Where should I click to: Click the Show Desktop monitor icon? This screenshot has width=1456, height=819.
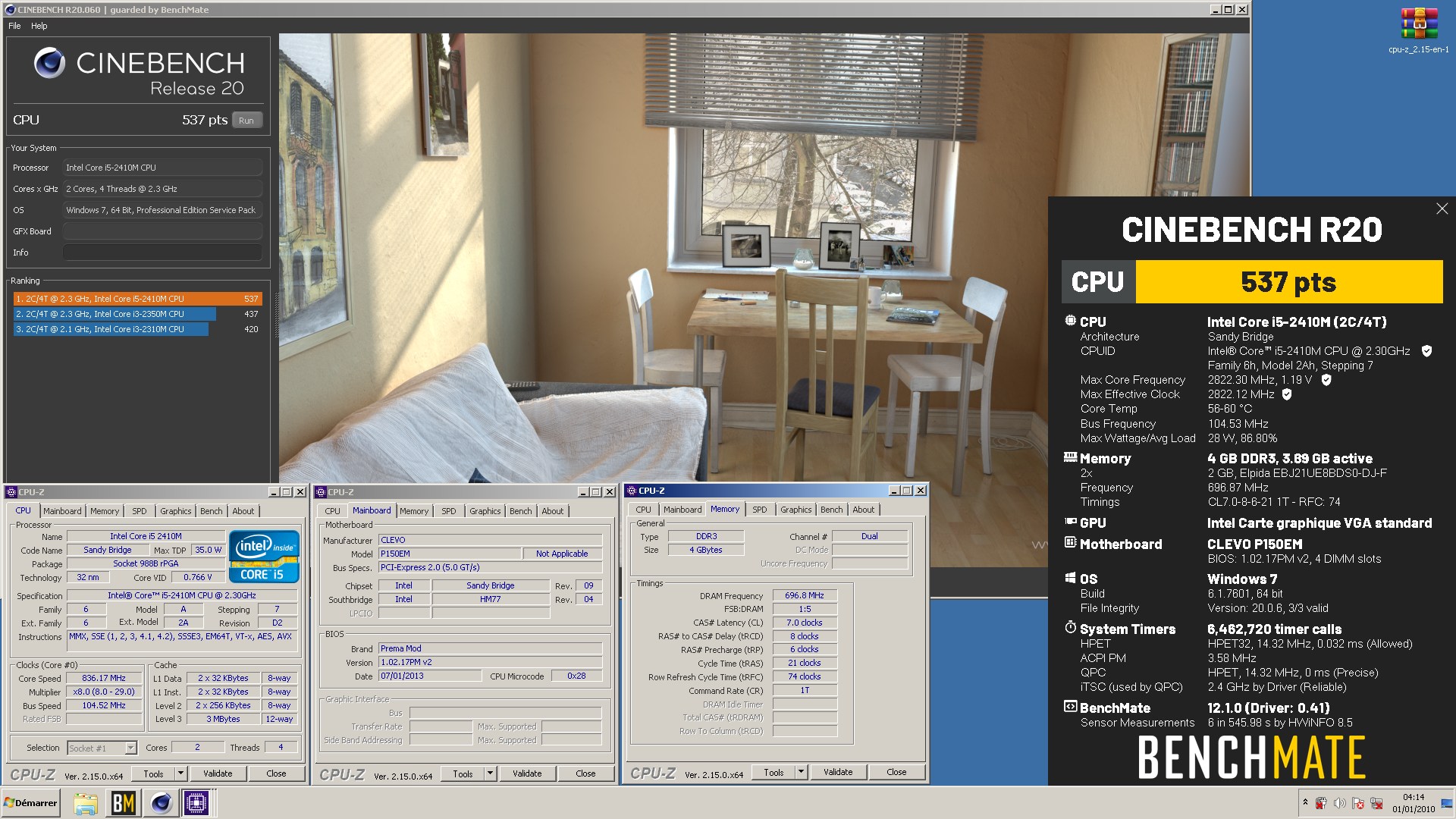tap(1447, 803)
